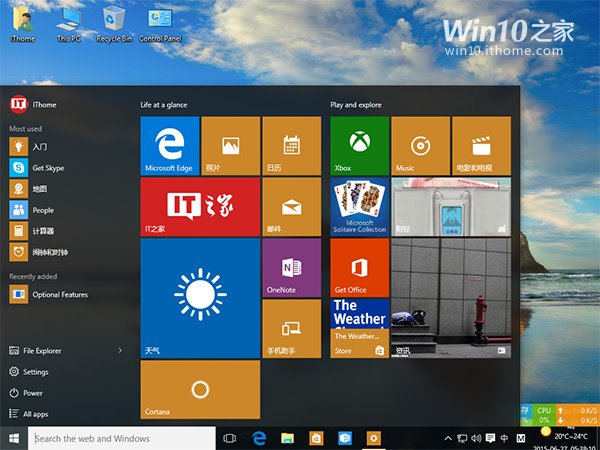Image resolution: width=600 pixels, height=450 pixels.
Task: Open the red IT之家 tile
Action: click(200, 207)
